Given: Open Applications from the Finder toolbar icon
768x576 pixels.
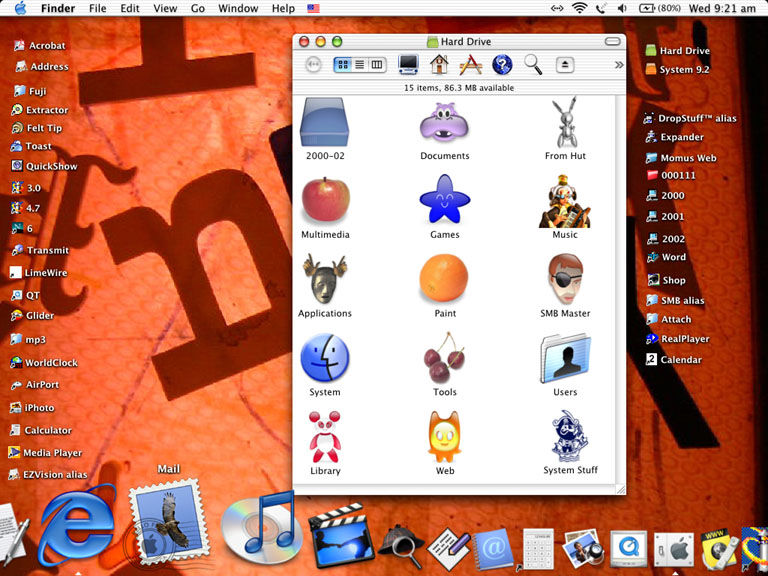Looking at the screenshot, I should [x=470, y=65].
